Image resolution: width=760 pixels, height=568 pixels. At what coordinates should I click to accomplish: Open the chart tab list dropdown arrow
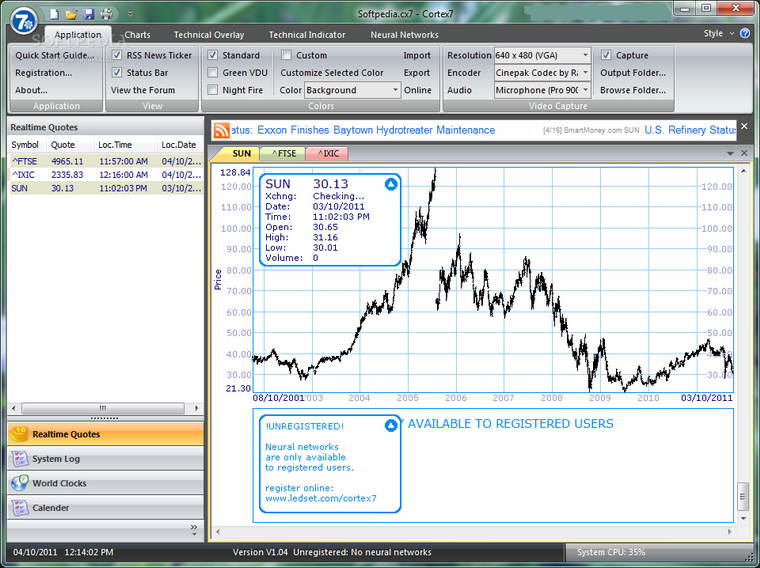(x=730, y=154)
